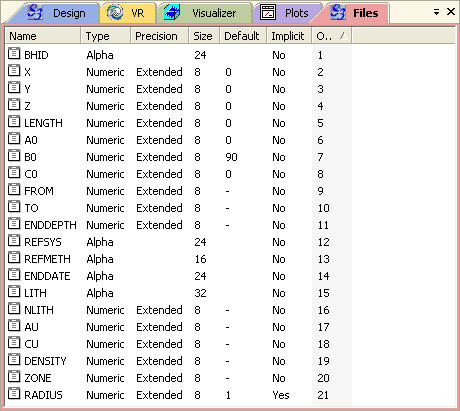The height and width of the screenshot is (411, 460).
Task: Open the Visualizer tab
Action: [x=205, y=13]
